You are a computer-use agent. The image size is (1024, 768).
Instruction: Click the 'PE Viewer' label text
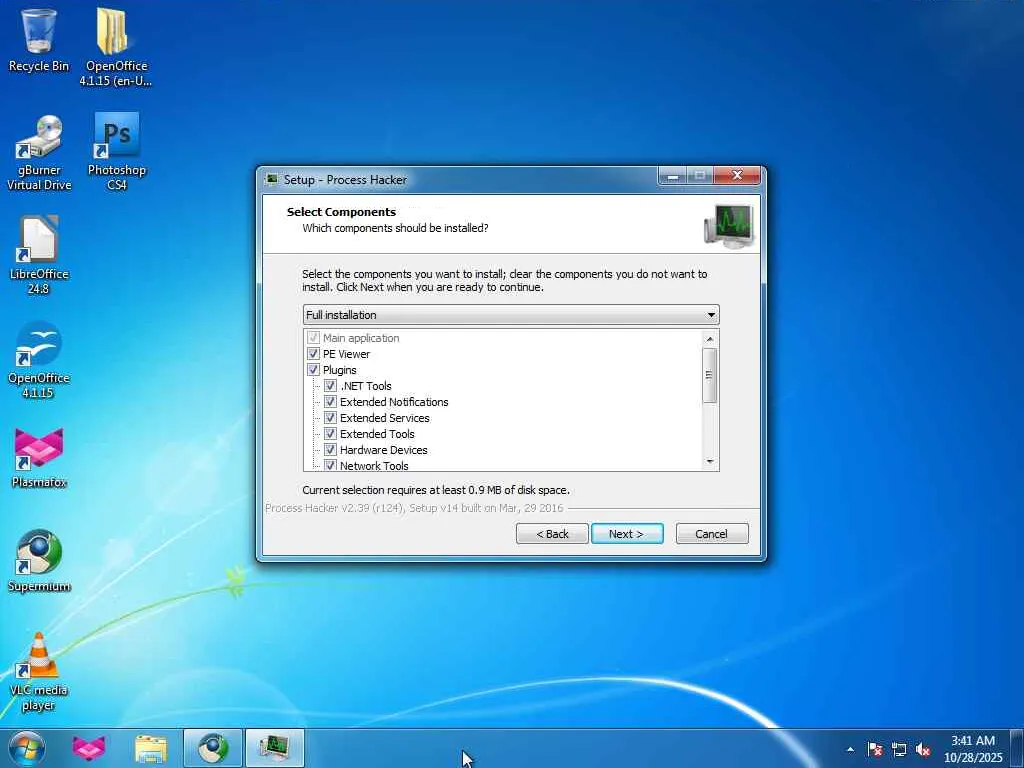tap(346, 354)
